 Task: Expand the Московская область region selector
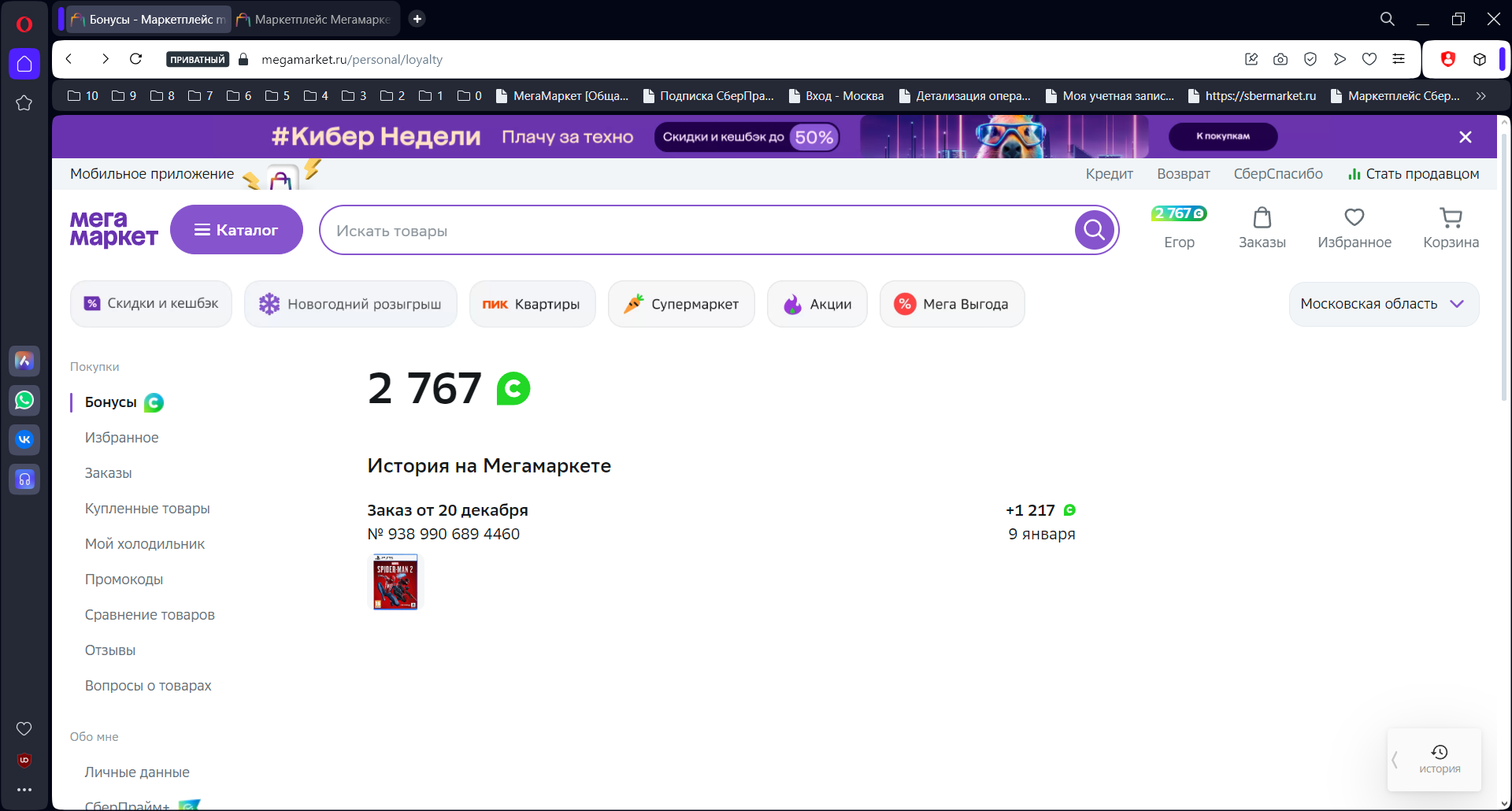pos(1384,304)
